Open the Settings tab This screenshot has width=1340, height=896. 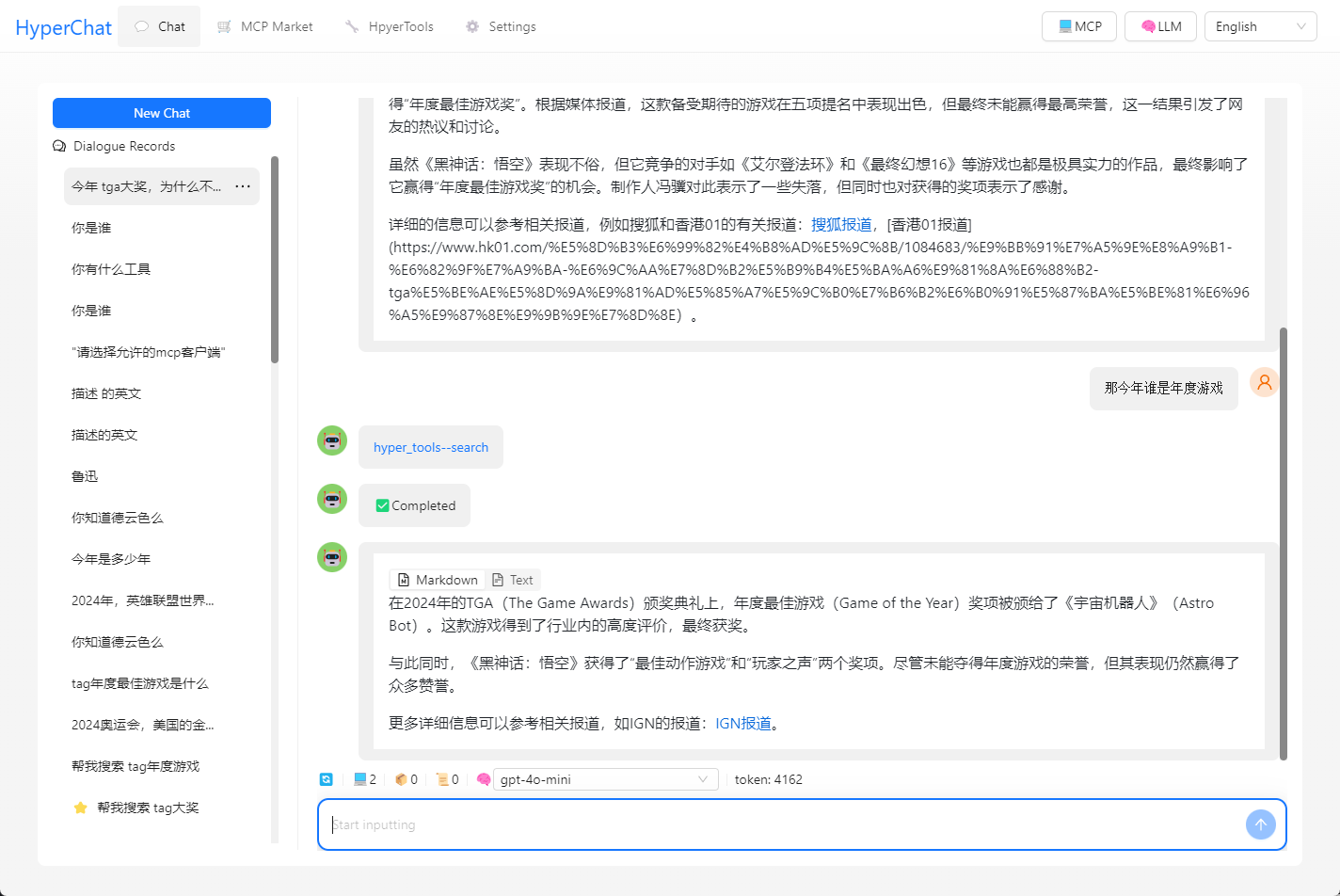(x=501, y=26)
